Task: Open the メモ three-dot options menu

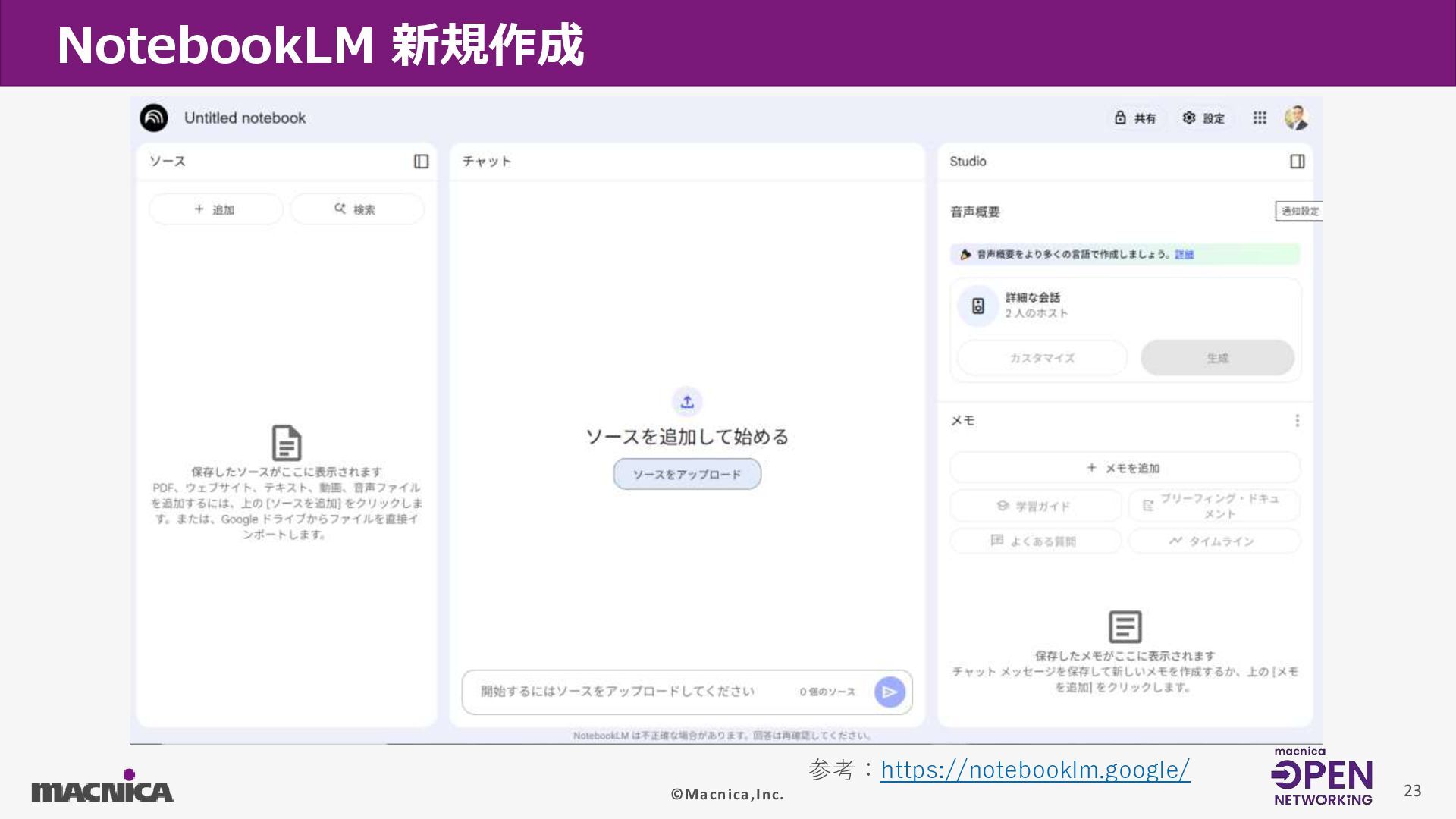Action: [x=1297, y=420]
